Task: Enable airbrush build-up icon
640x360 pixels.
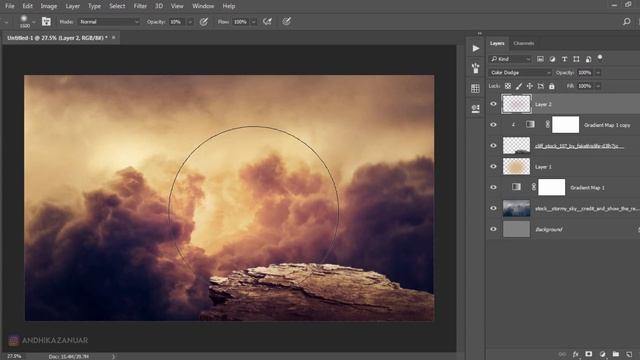Action: 267,22
